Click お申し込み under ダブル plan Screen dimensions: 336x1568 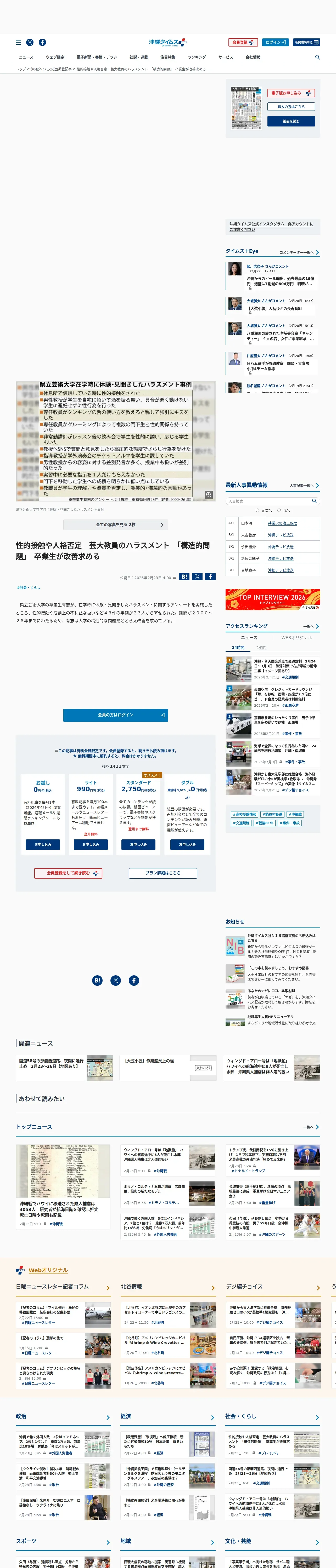(187, 845)
